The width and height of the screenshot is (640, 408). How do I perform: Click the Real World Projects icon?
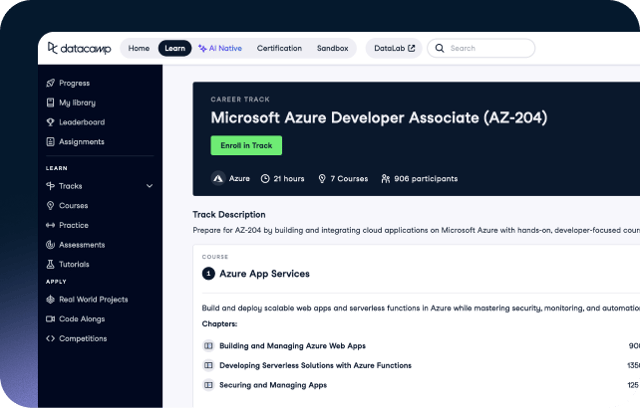50,299
